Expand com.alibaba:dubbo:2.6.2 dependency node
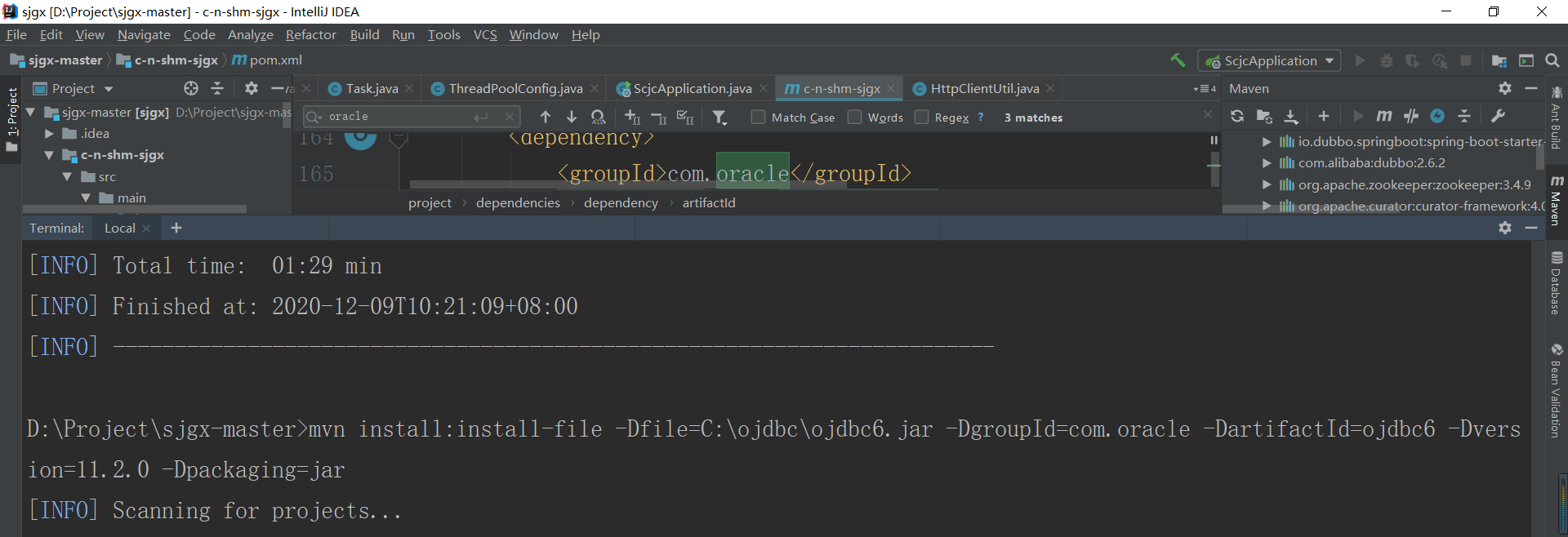Viewport: 1568px width, 537px height. 1267,163
